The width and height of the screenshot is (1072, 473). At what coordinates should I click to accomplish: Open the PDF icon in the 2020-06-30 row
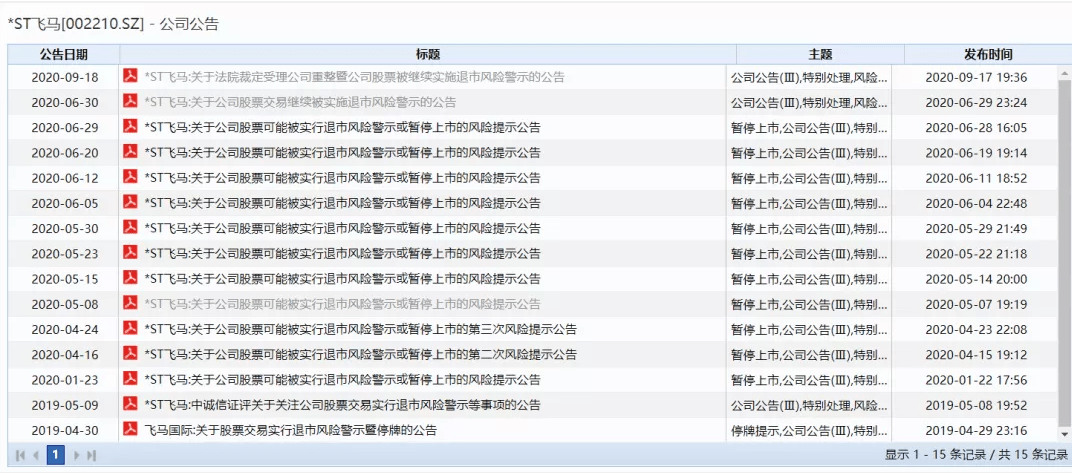(x=131, y=101)
